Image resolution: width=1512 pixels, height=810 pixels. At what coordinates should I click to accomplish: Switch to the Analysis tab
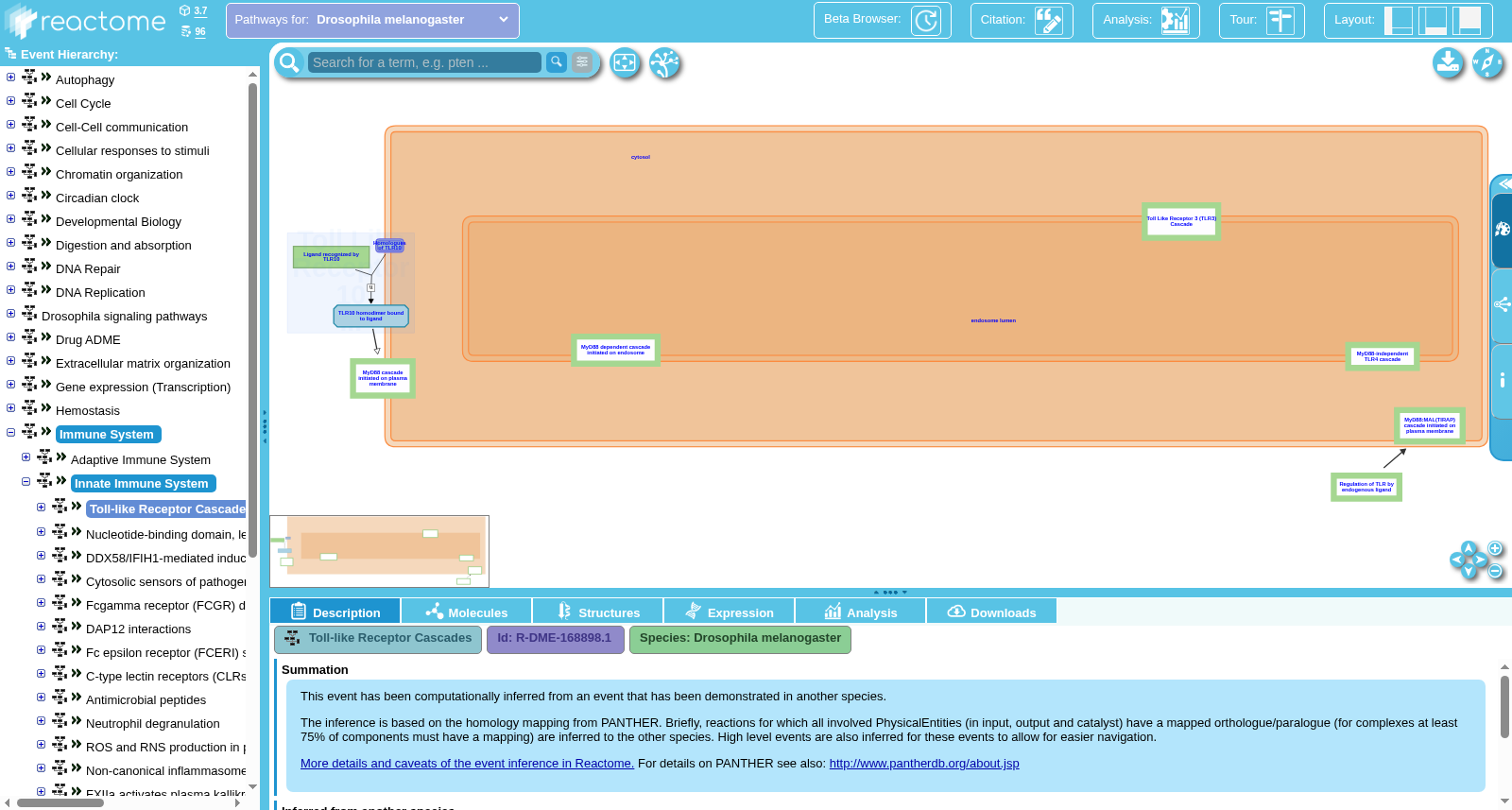click(x=860, y=612)
